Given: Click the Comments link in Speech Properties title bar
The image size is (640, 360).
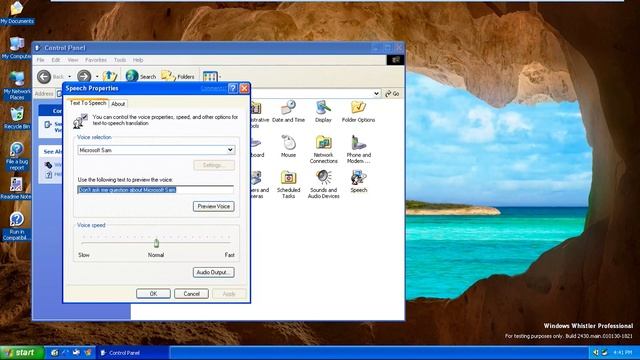Looking at the screenshot, I should (213, 89).
